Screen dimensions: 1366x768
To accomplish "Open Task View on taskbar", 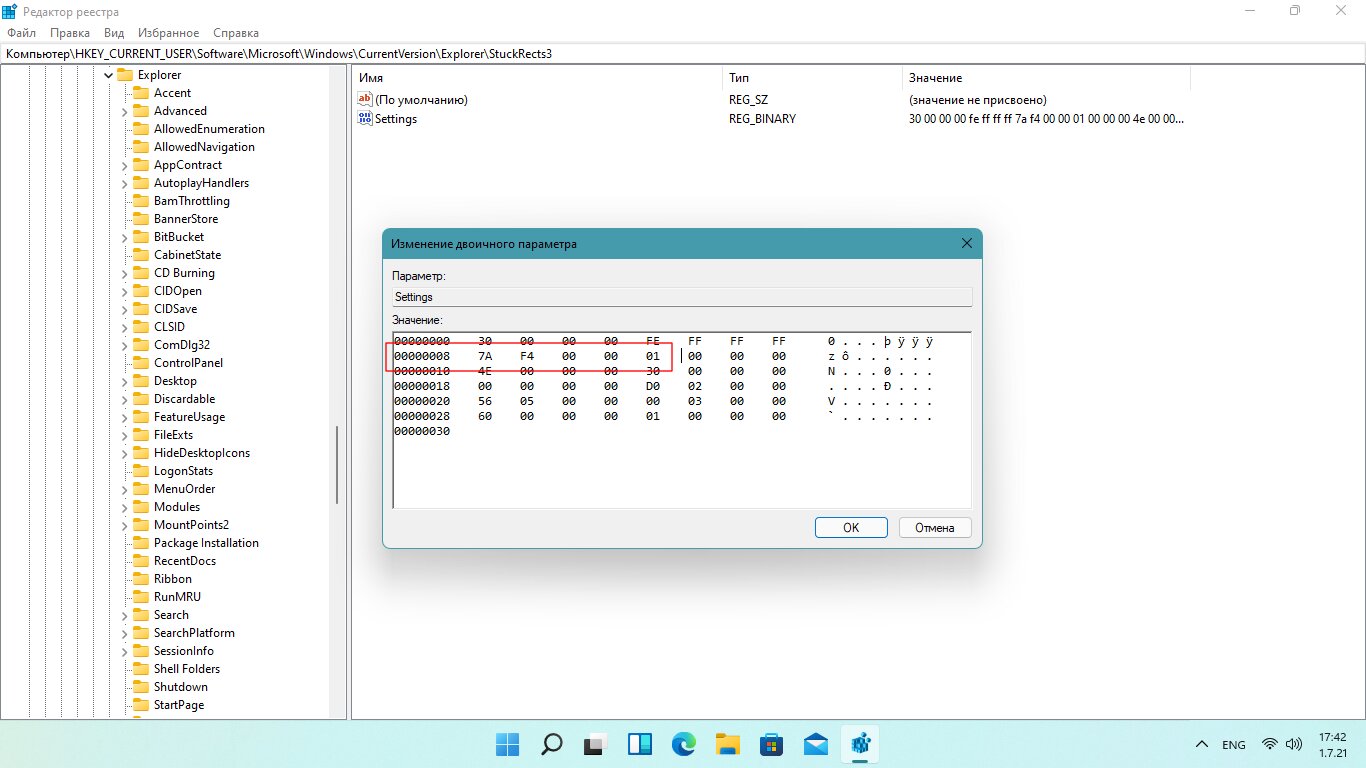I will [595, 744].
